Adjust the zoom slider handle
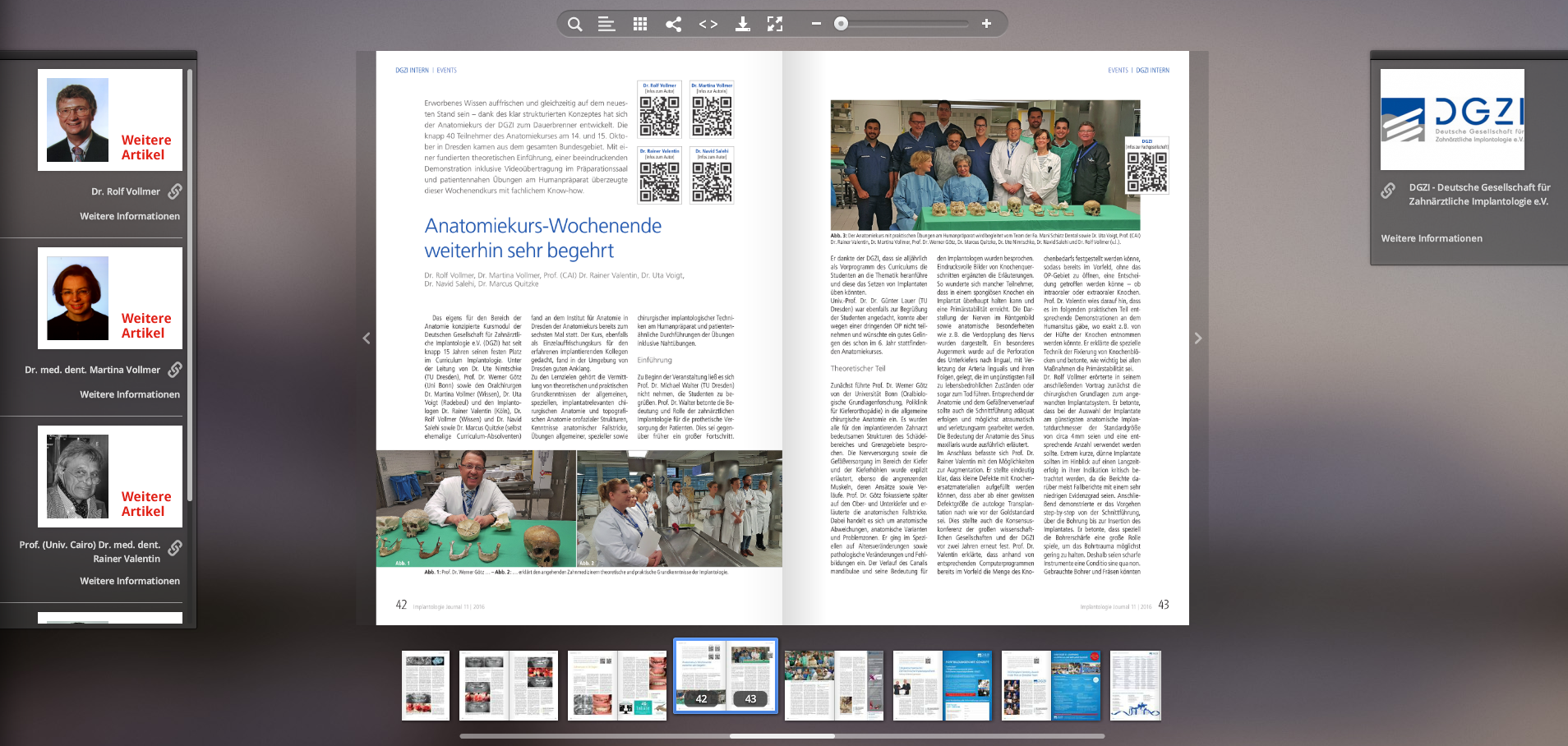Viewport: 1568px width, 746px height. [841, 24]
